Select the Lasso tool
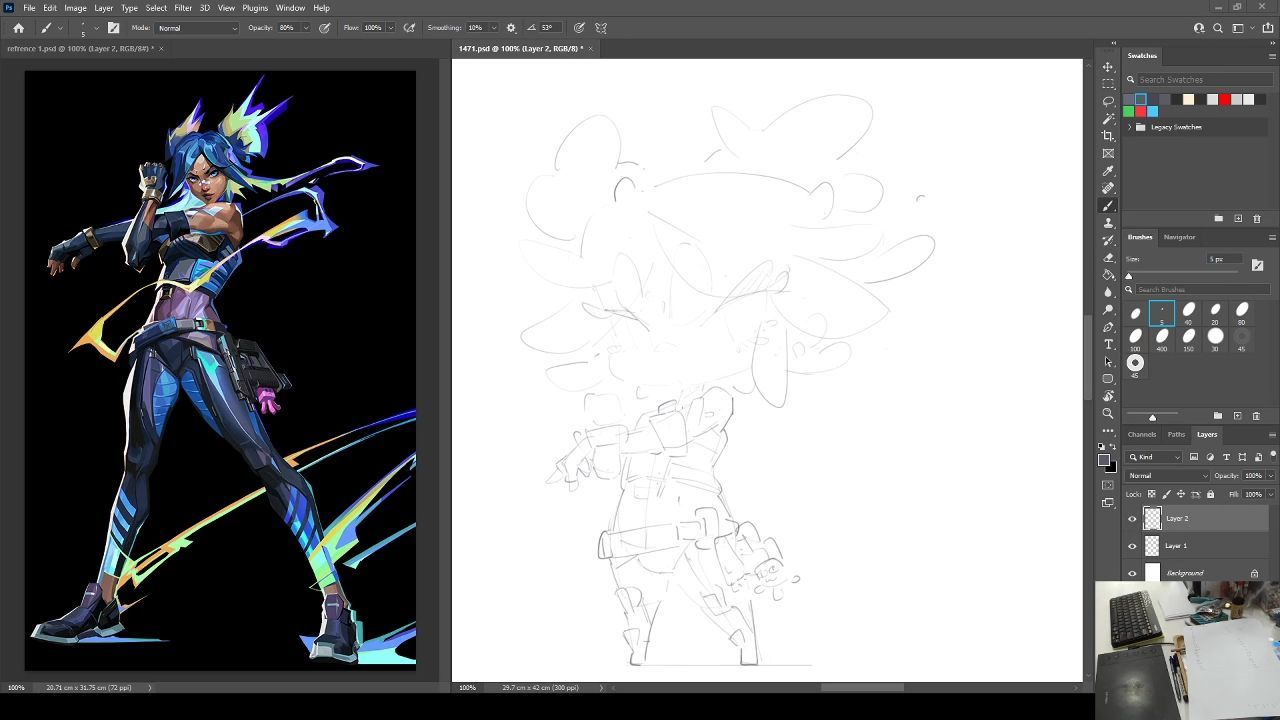1280x720 pixels. click(x=1108, y=102)
